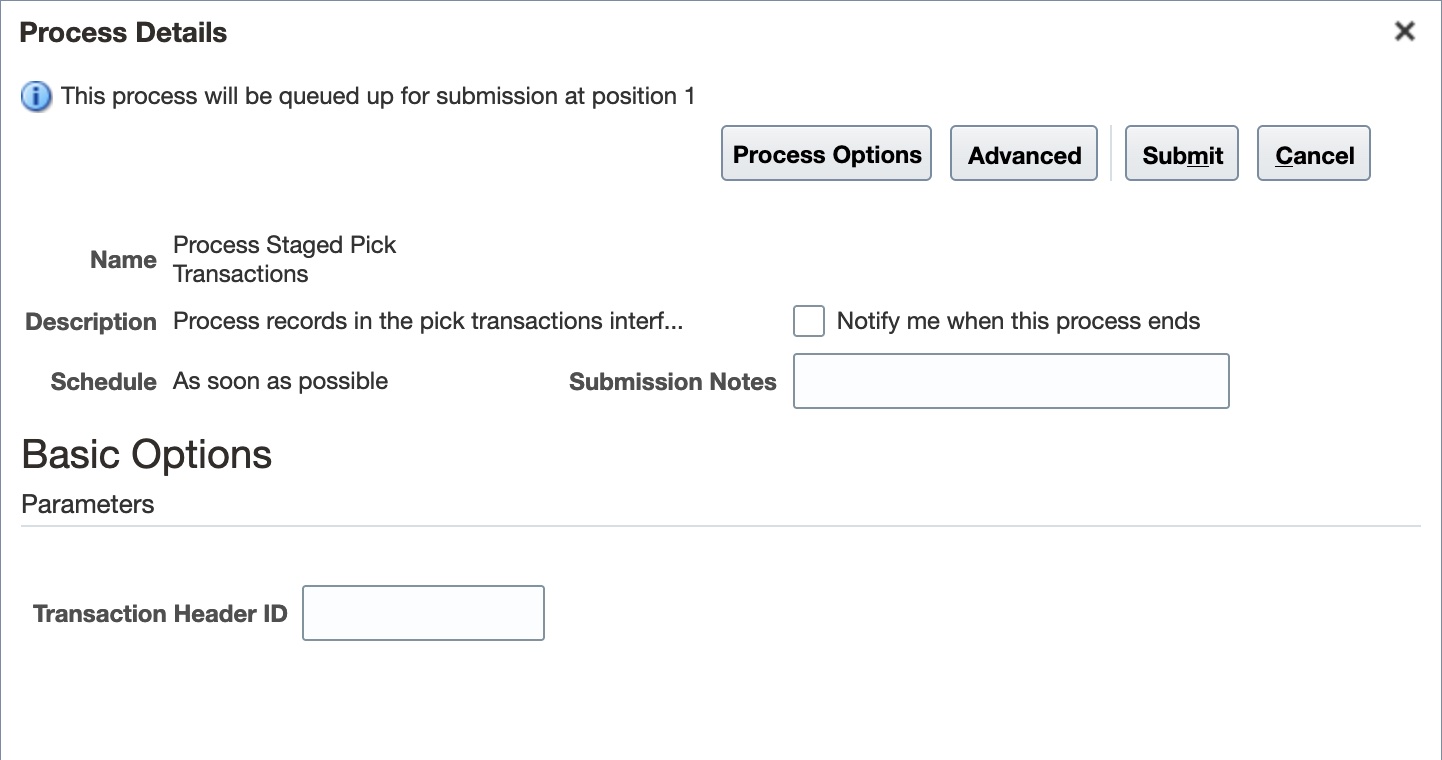Viewport: 1442px width, 760px height.
Task: Click the 'Process Staged Pick Transactions' name text
Action: (x=284, y=259)
